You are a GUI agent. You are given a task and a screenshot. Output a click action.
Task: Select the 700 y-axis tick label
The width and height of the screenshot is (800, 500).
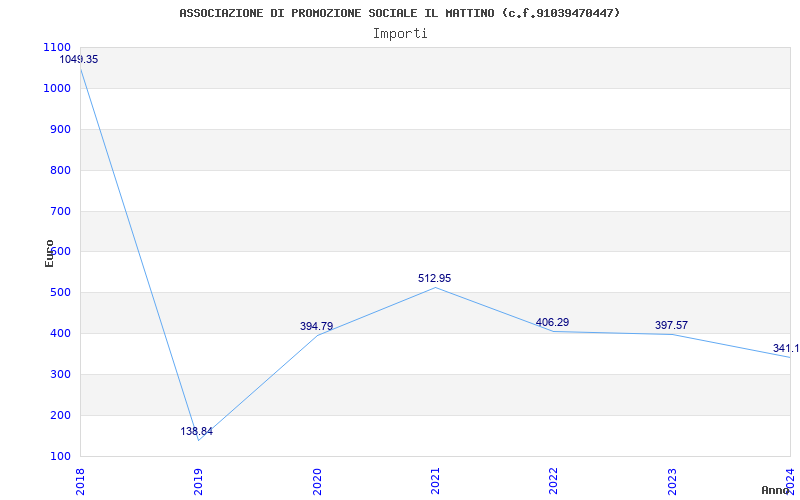click(x=60, y=211)
